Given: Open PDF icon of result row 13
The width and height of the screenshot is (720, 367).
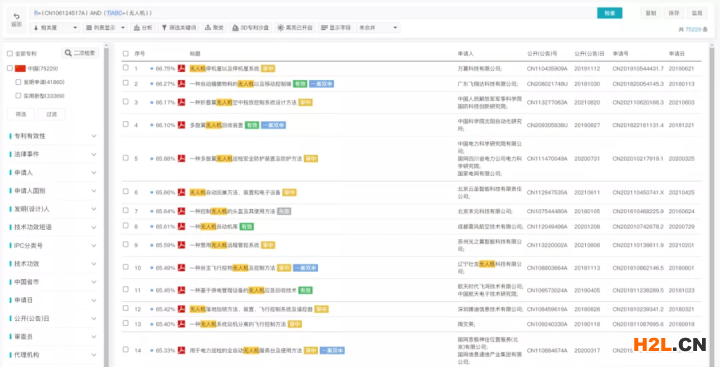Looking at the screenshot, I should tap(181, 324).
